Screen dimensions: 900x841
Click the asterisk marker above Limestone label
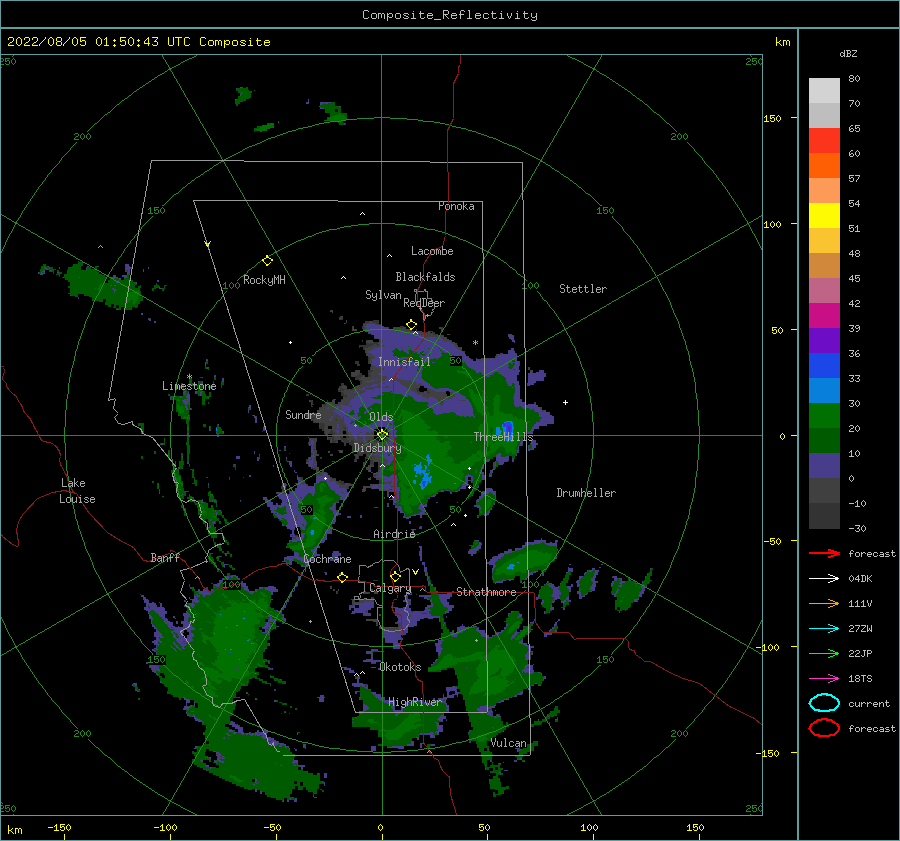(x=189, y=377)
